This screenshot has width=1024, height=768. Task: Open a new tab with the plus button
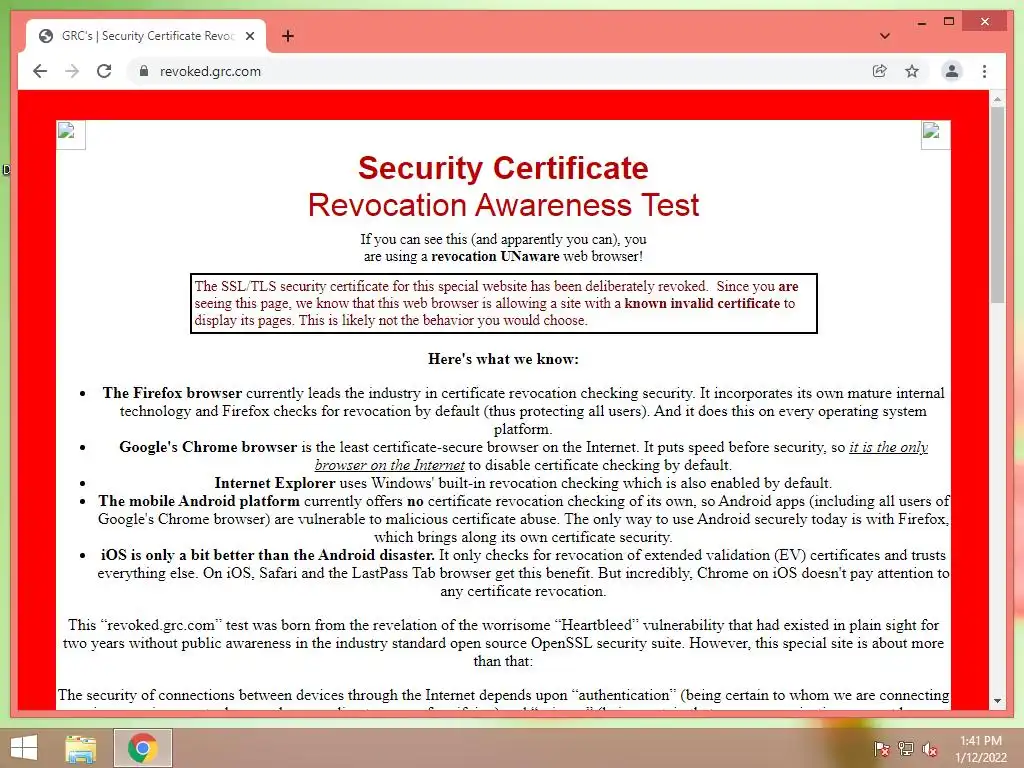287,36
